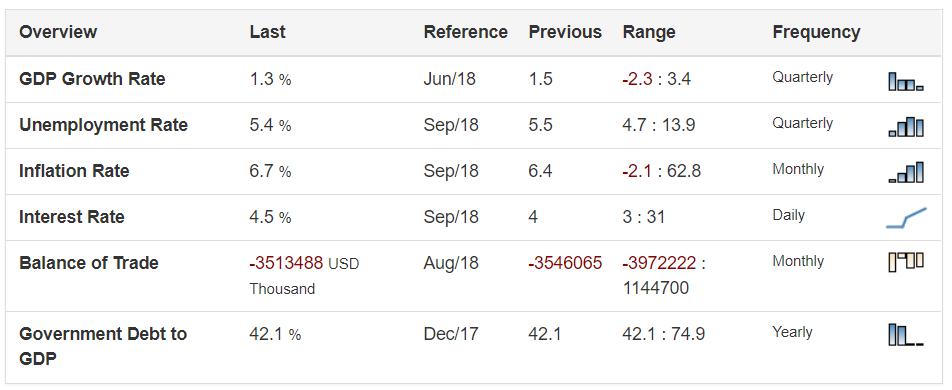Click the Last column header

tap(267, 32)
